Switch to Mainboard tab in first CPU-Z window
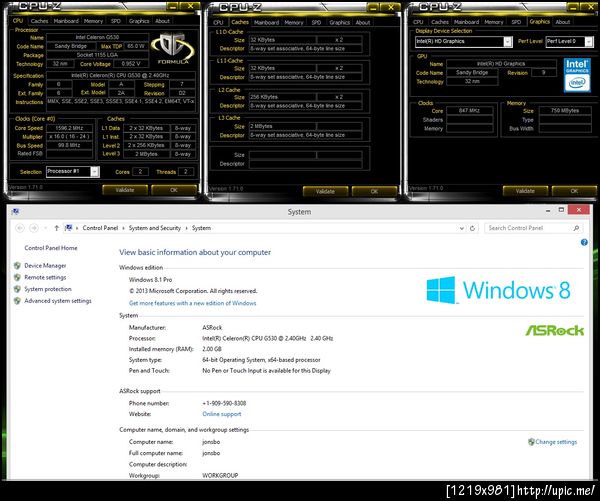 (x=66, y=21)
